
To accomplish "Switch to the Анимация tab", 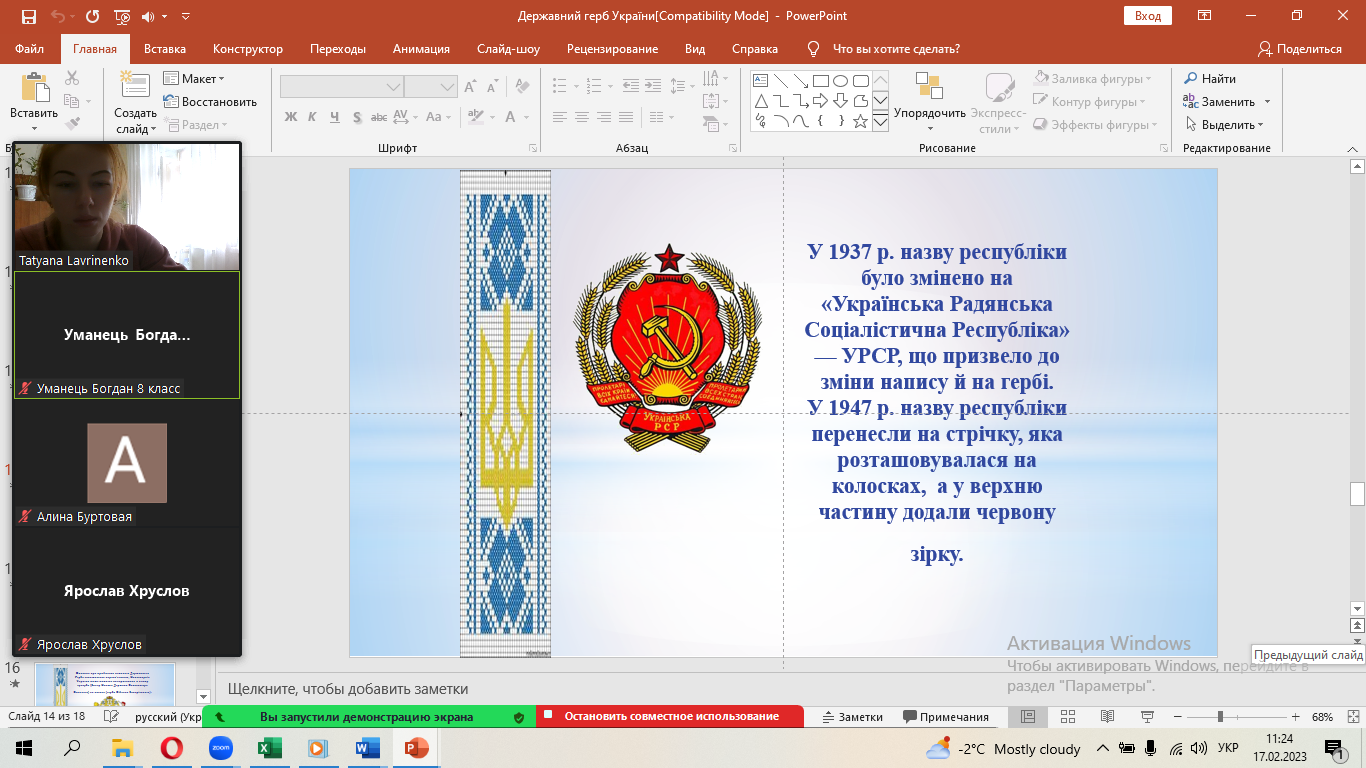I will [x=421, y=49].
